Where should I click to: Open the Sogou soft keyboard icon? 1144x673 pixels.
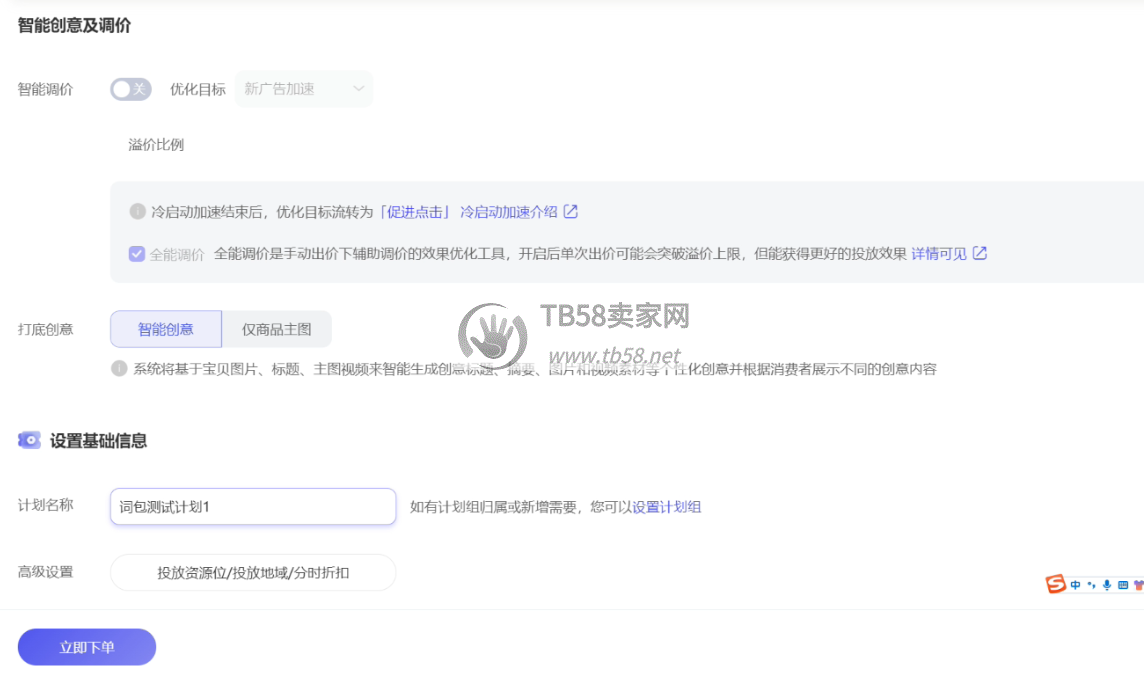point(1123,585)
